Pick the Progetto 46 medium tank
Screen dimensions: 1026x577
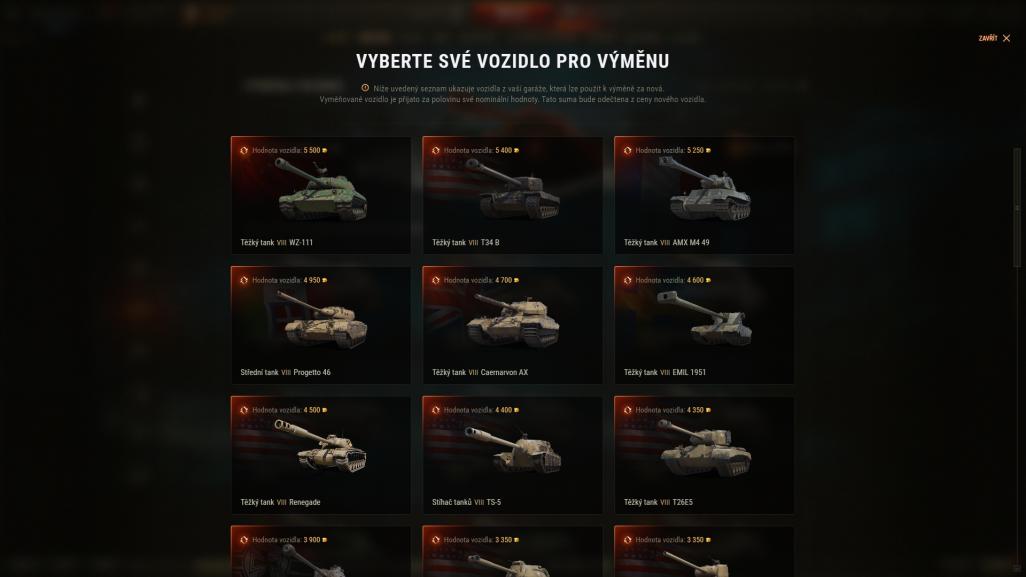[321, 325]
